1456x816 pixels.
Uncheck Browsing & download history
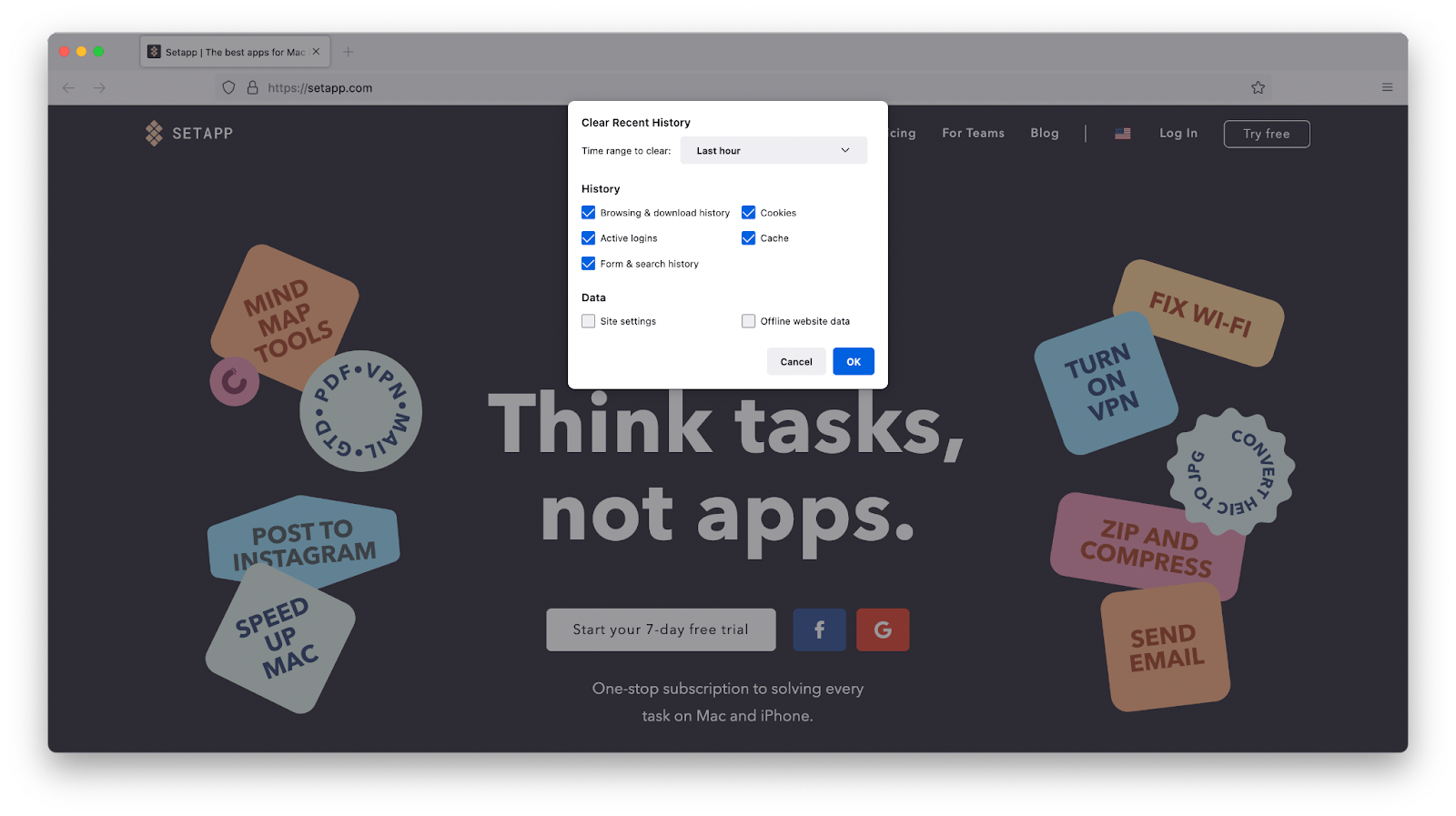coord(589,213)
